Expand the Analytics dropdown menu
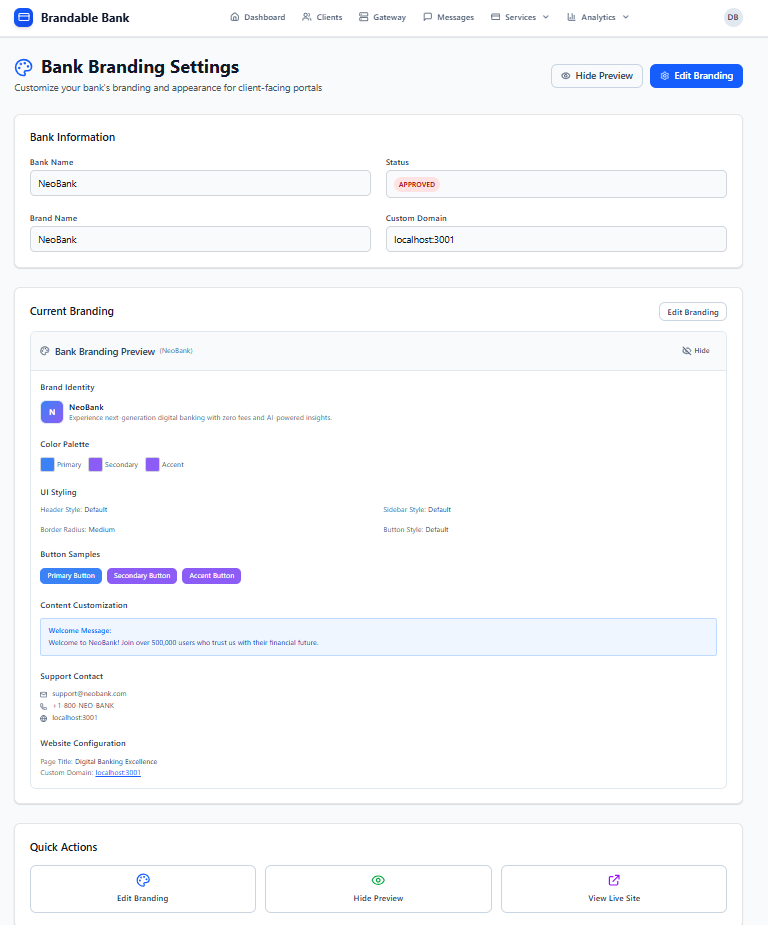Screen dimensions: 768x925 [598, 17]
